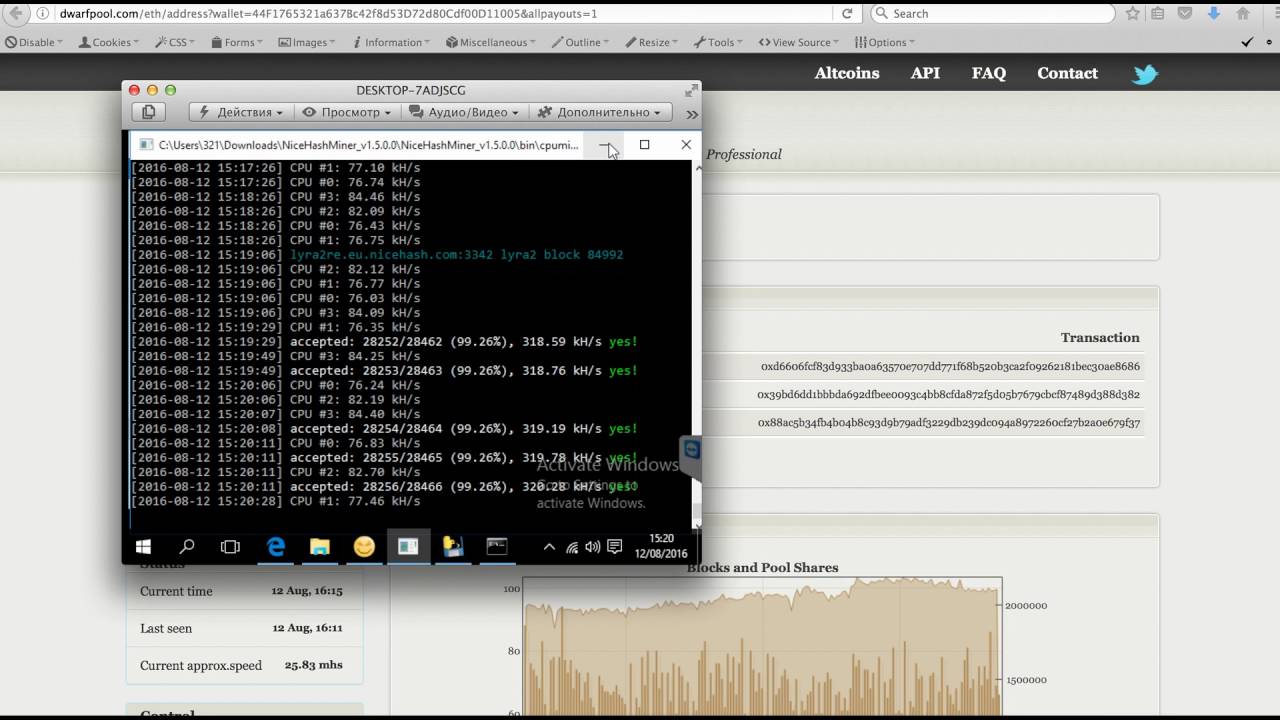Screen dimensions: 1280x720
Task: Bookmark this page with the star icon
Action: tap(1132, 14)
